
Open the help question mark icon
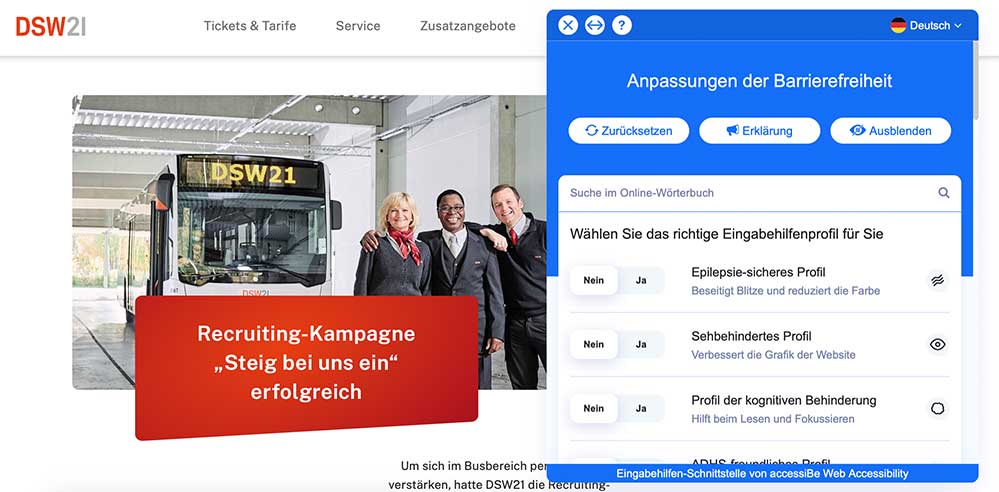[x=622, y=25]
